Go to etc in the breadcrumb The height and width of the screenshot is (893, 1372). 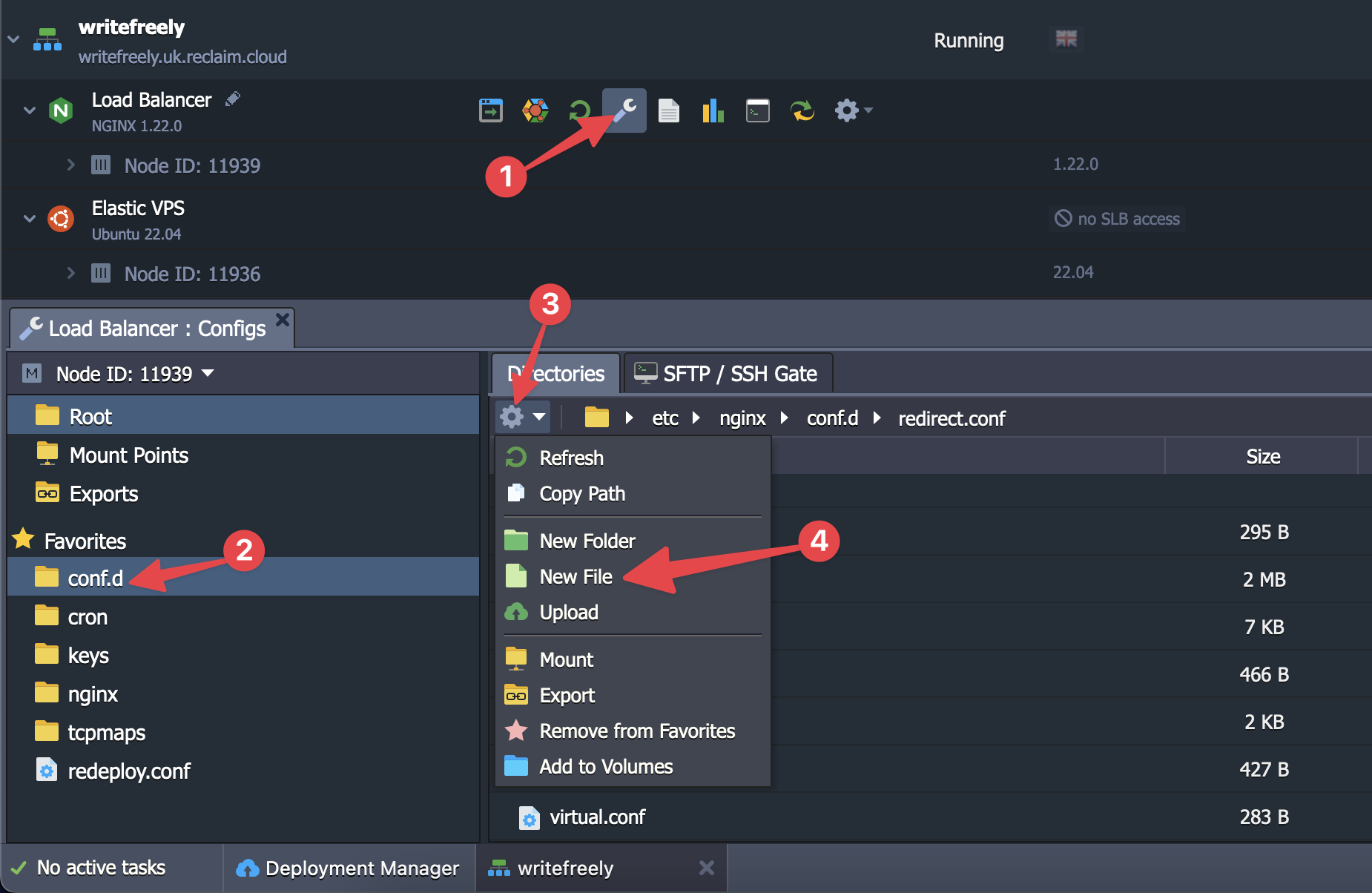[665, 418]
